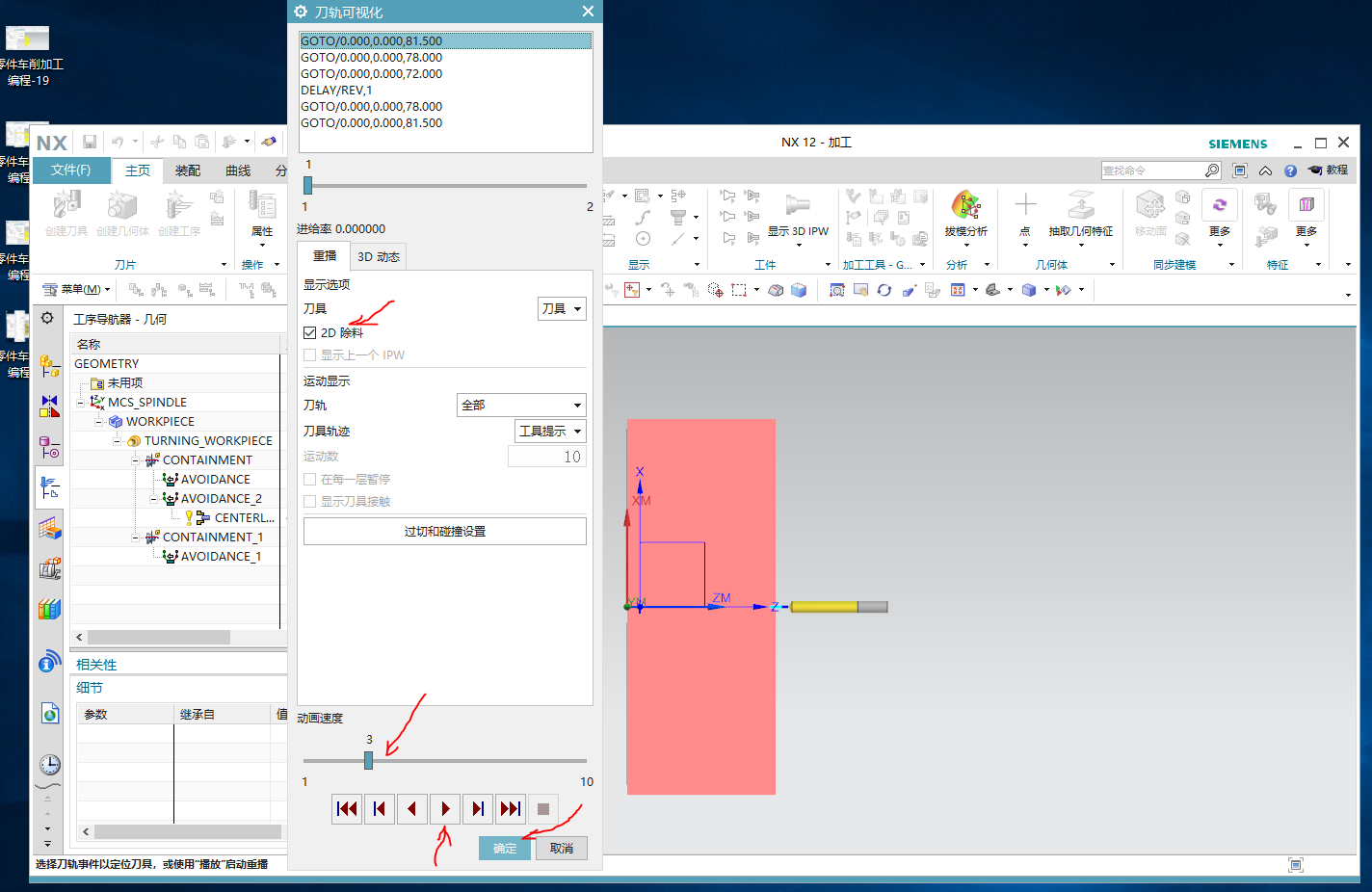The image size is (1372, 892).
Task: Click the navigator horizontal scrollbar
Action: pyautogui.click(x=159, y=637)
